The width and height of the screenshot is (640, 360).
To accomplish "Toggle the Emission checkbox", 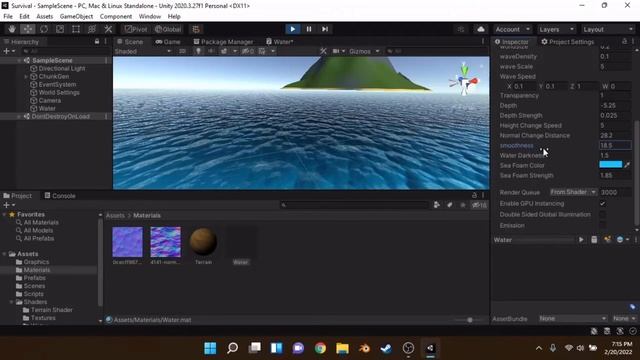I will [602, 225].
